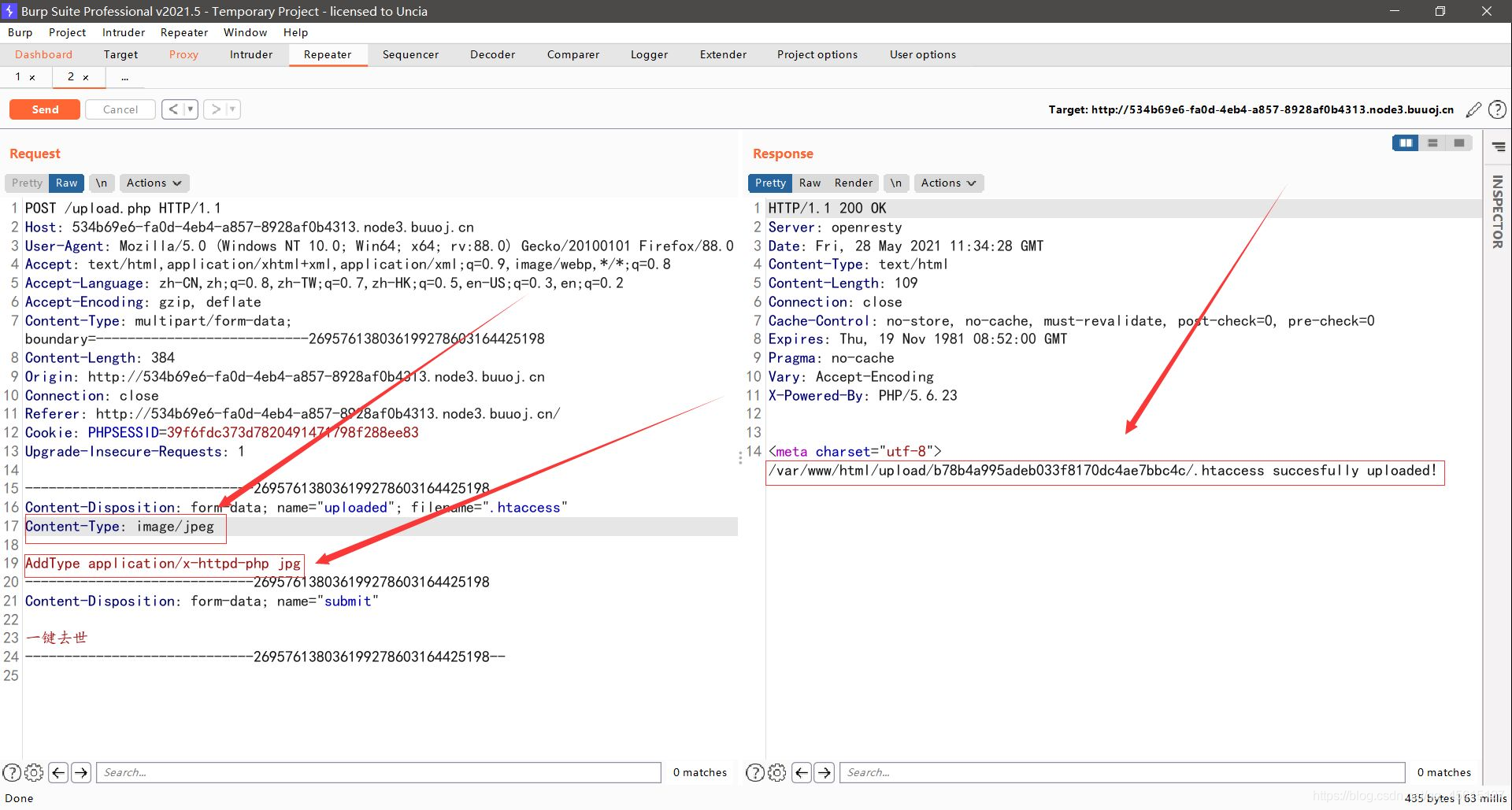This screenshot has height=810, width=1512.
Task: Open Inspector settings menu icon
Action: (x=1499, y=147)
